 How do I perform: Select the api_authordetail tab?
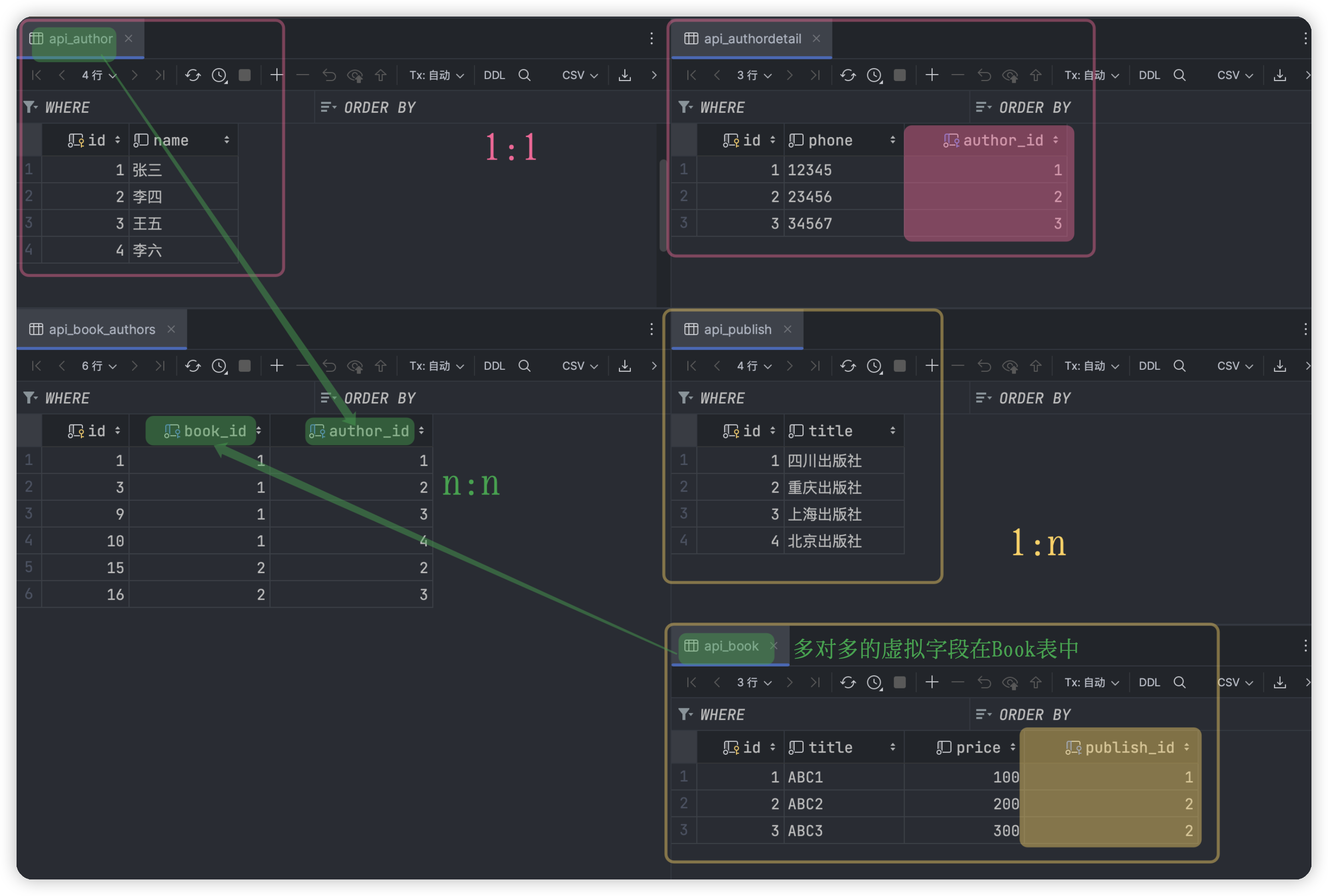coord(751,39)
